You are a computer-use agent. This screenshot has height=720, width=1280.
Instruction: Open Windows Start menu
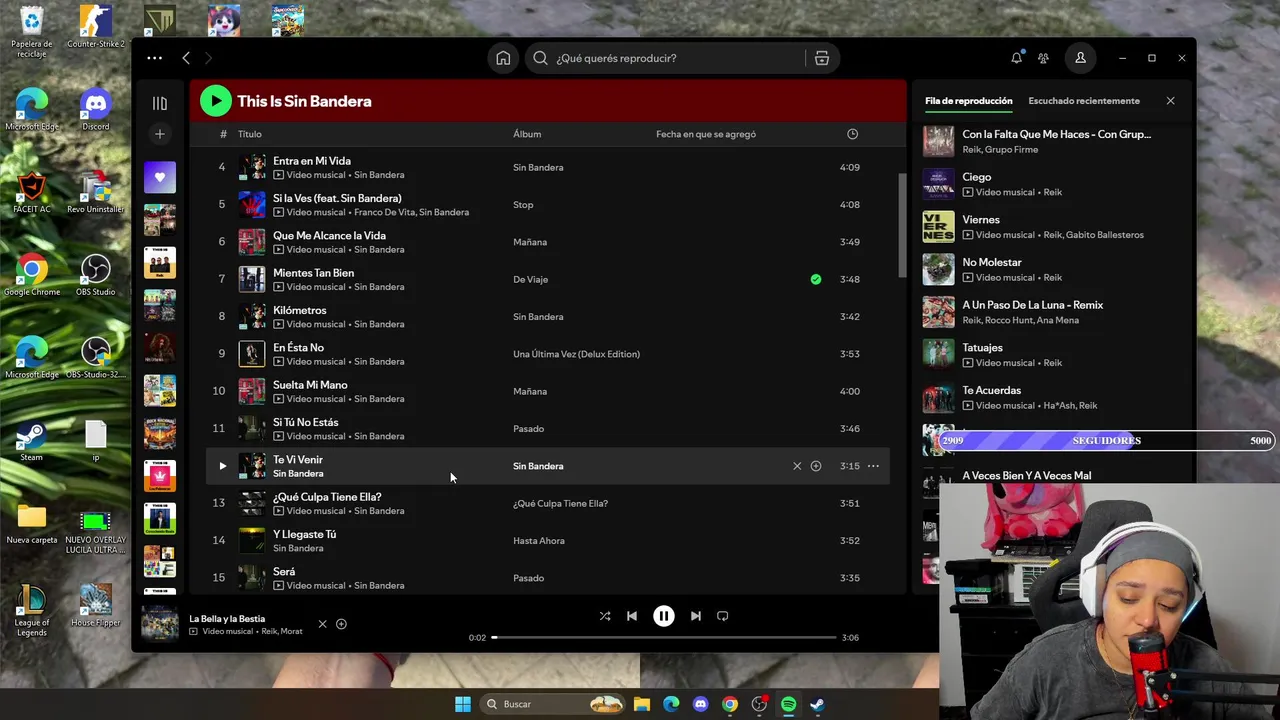point(463,704)
